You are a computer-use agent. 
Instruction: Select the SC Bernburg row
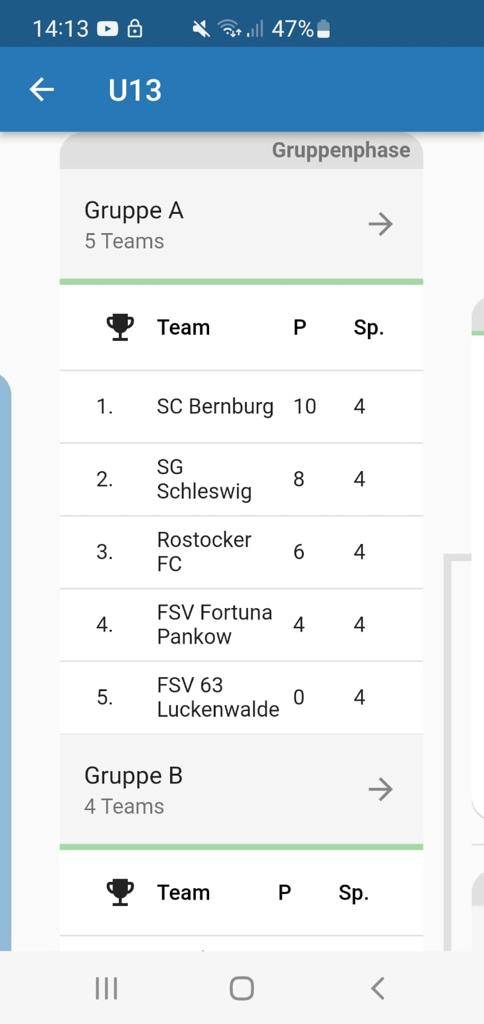(241, 407)
